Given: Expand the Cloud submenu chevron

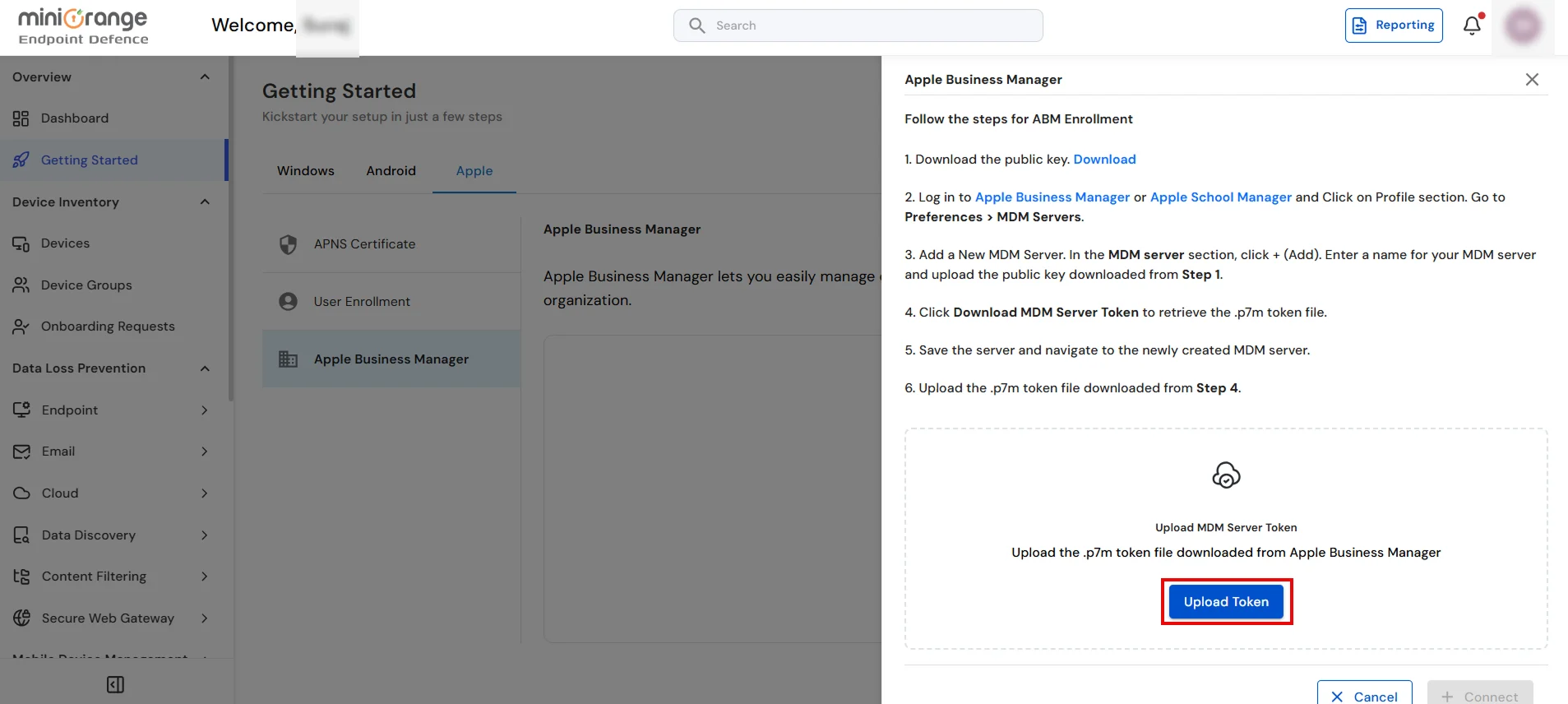Looking at the screenshot, I should [x=205, y=493].
